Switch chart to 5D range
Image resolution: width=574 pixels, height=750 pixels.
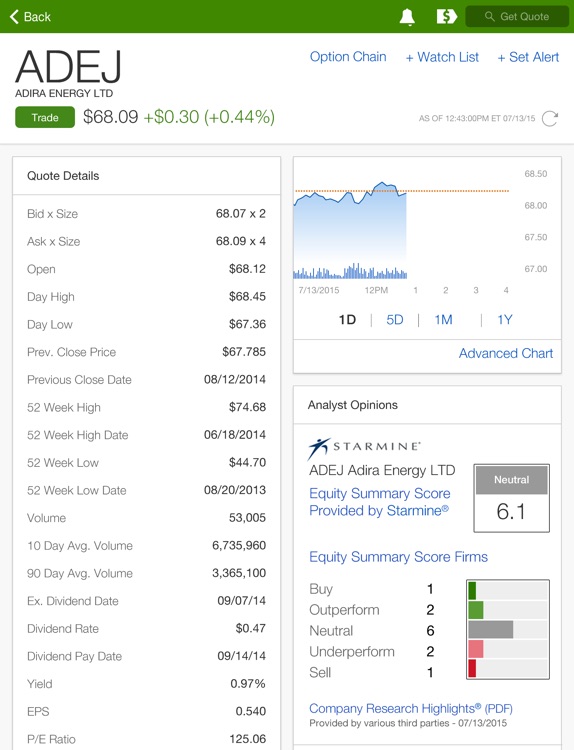click(395, 320)
